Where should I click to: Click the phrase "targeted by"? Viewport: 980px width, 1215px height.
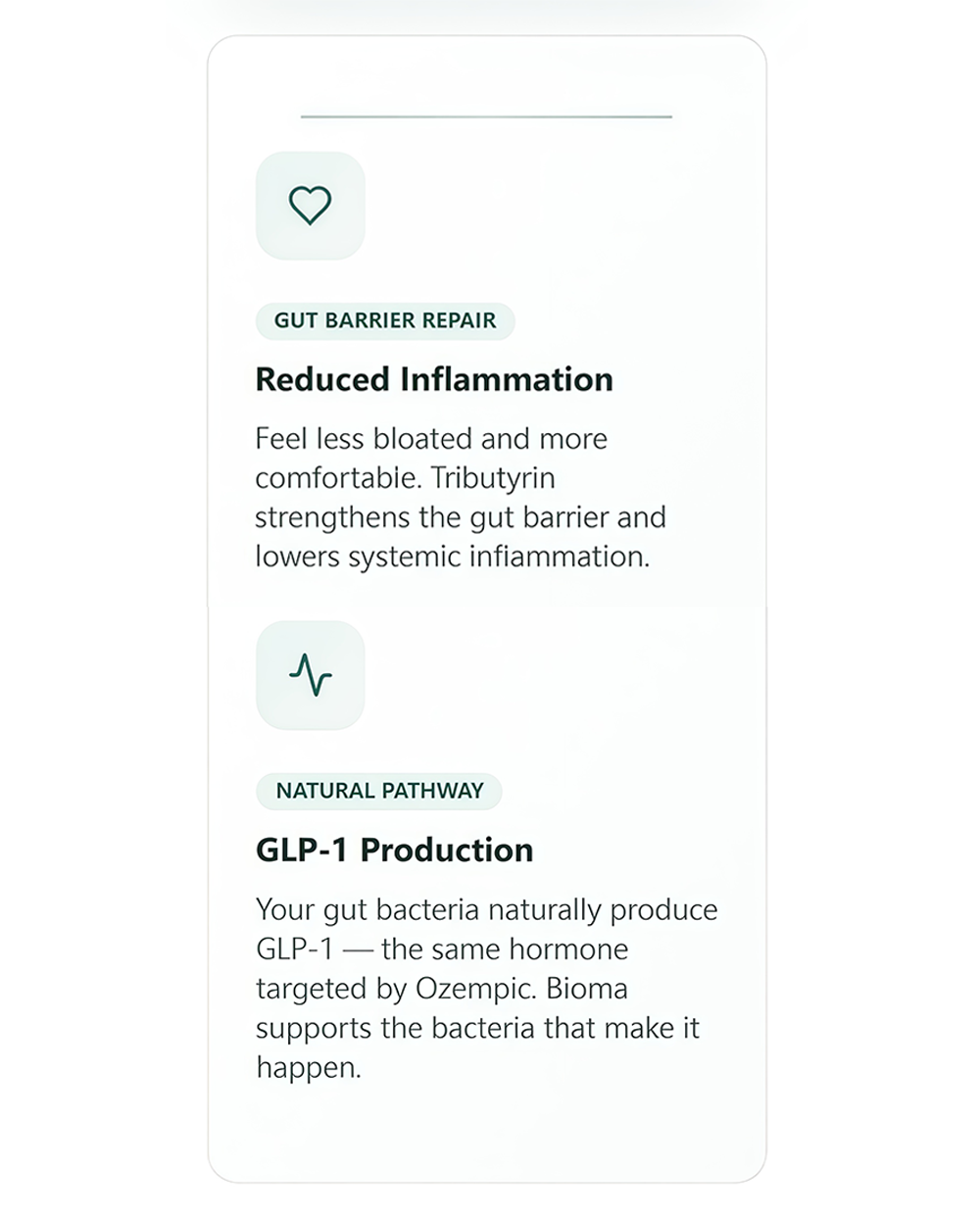(331, 989)
